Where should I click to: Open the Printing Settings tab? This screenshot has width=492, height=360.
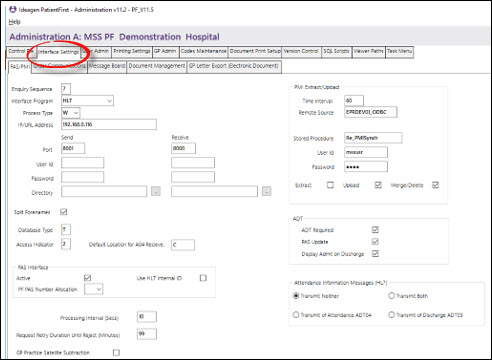tap(132, 52)
